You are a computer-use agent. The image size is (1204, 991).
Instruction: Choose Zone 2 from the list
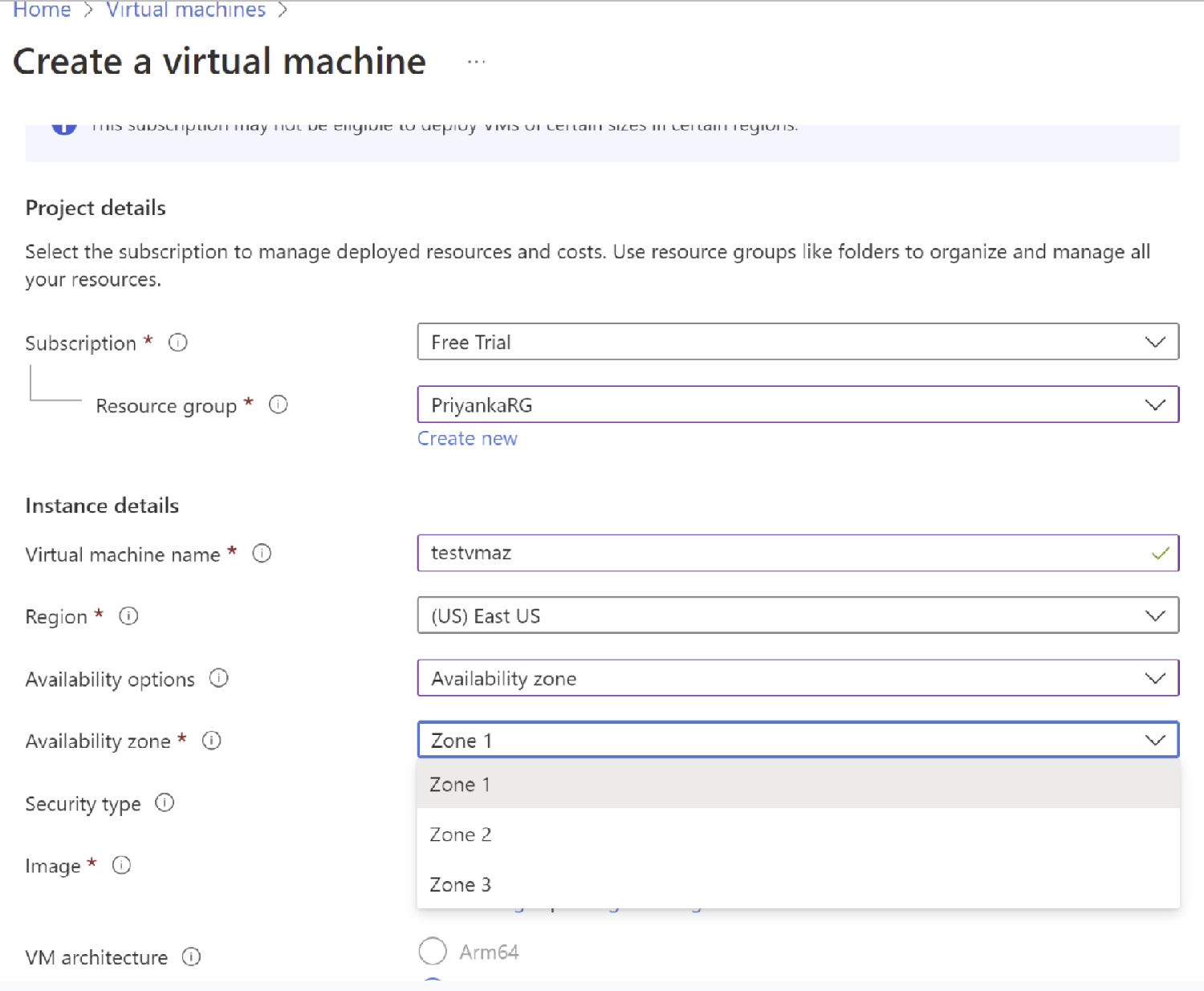pos(798,835)
